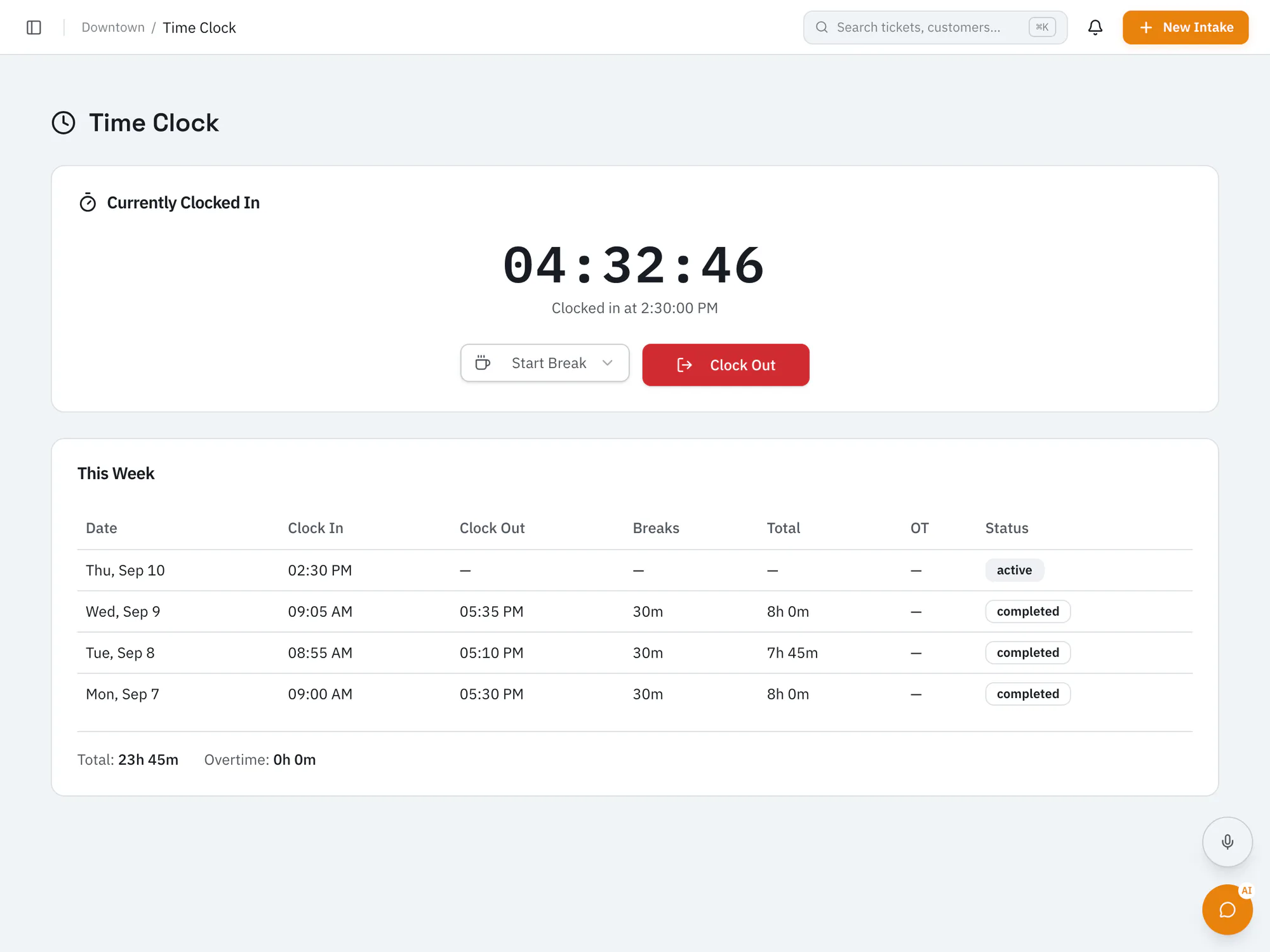Select the Wed, Sep 9 row
Screen dimensions: 1270x952
pos(635,612)
